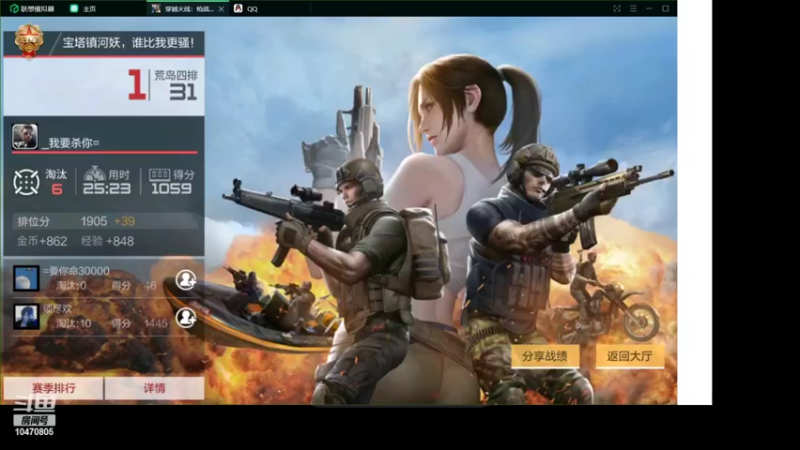Click the 得分 score icon
800x450 pixels.
tap(159, 174)
